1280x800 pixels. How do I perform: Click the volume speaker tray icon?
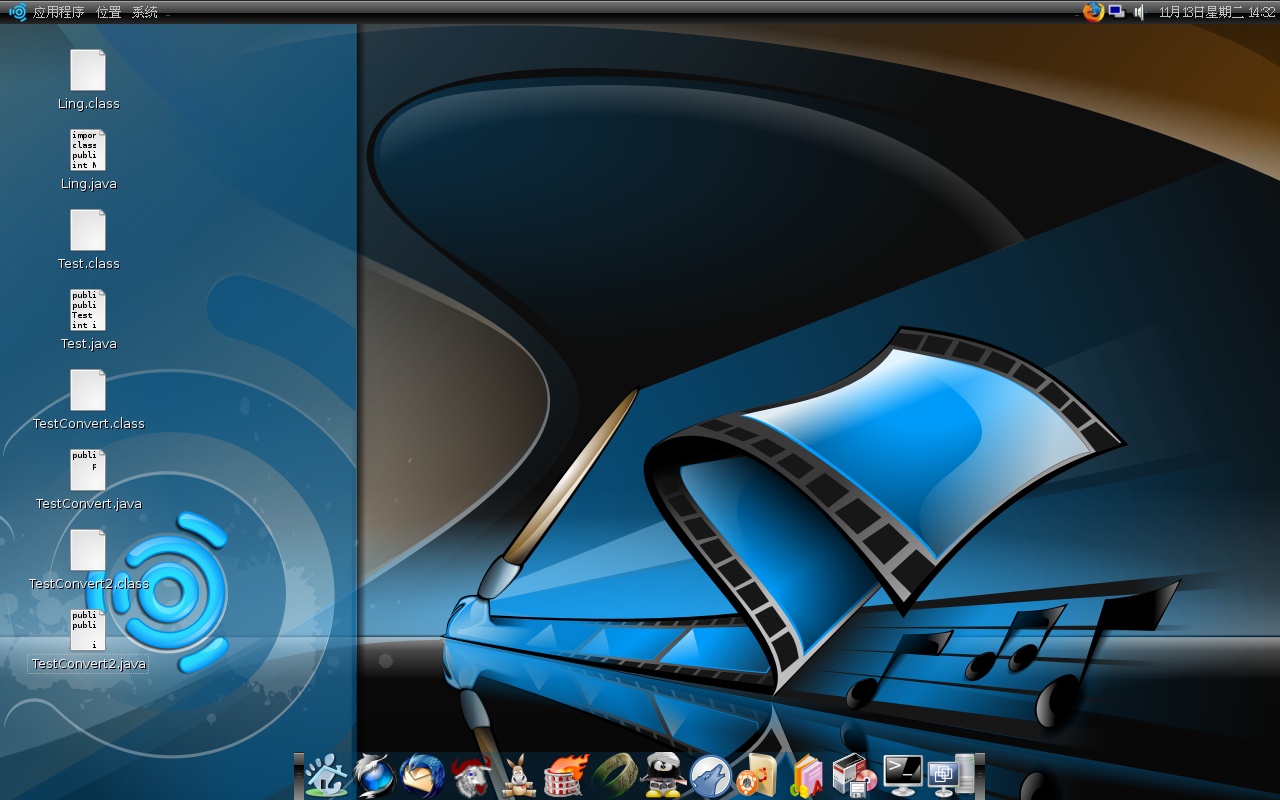click(x=1139, y=12)
